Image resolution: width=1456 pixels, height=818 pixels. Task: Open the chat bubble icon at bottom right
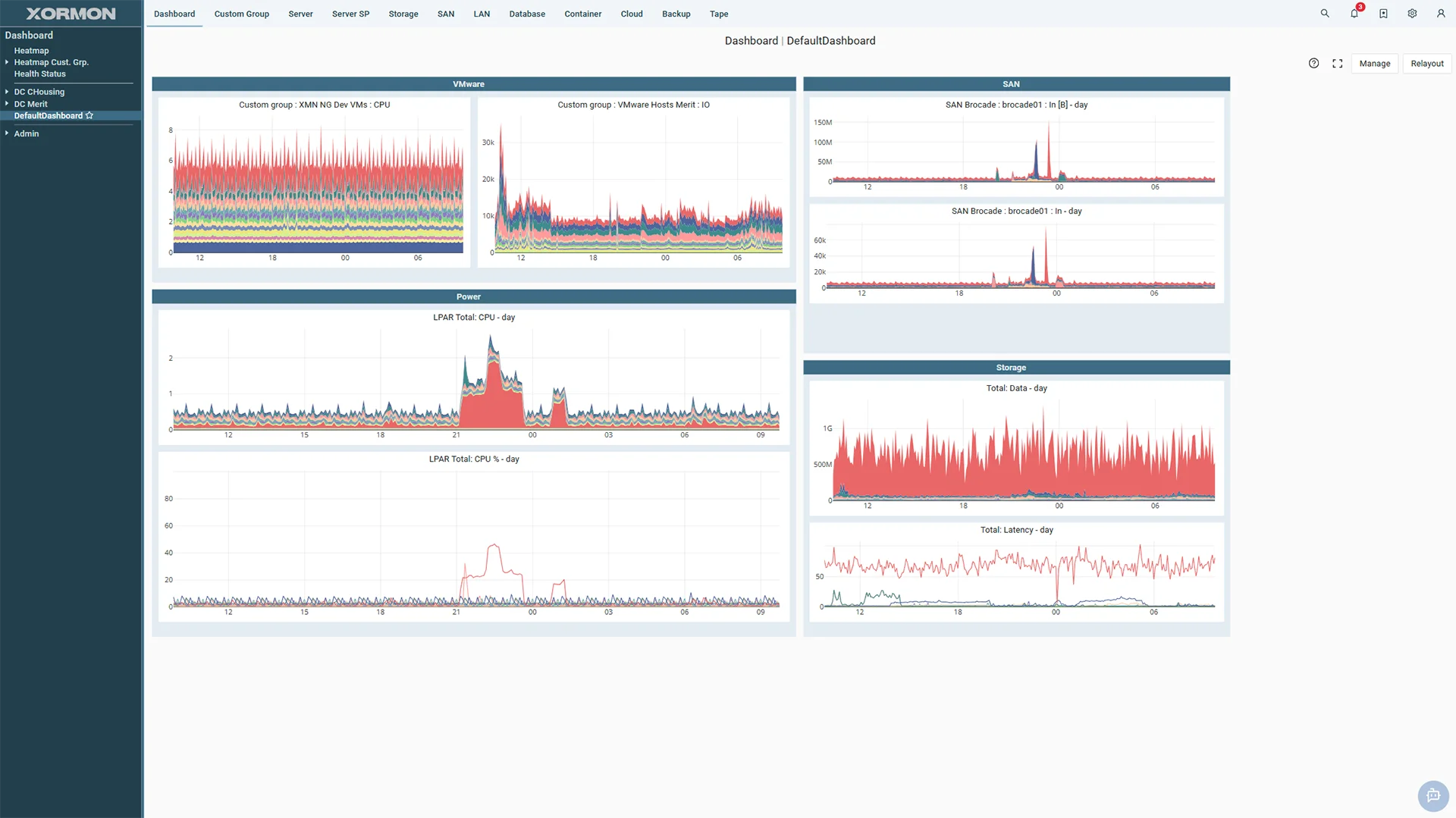tap(1432, 796)
